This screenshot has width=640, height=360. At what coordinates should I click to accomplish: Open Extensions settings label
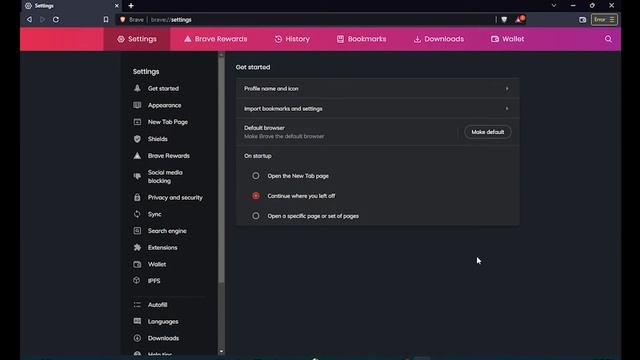coord(162,248)
